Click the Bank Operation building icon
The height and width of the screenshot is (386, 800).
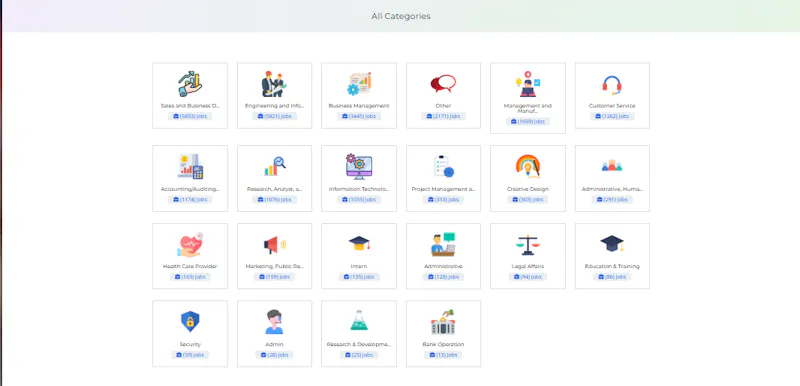tap(443, 322)
